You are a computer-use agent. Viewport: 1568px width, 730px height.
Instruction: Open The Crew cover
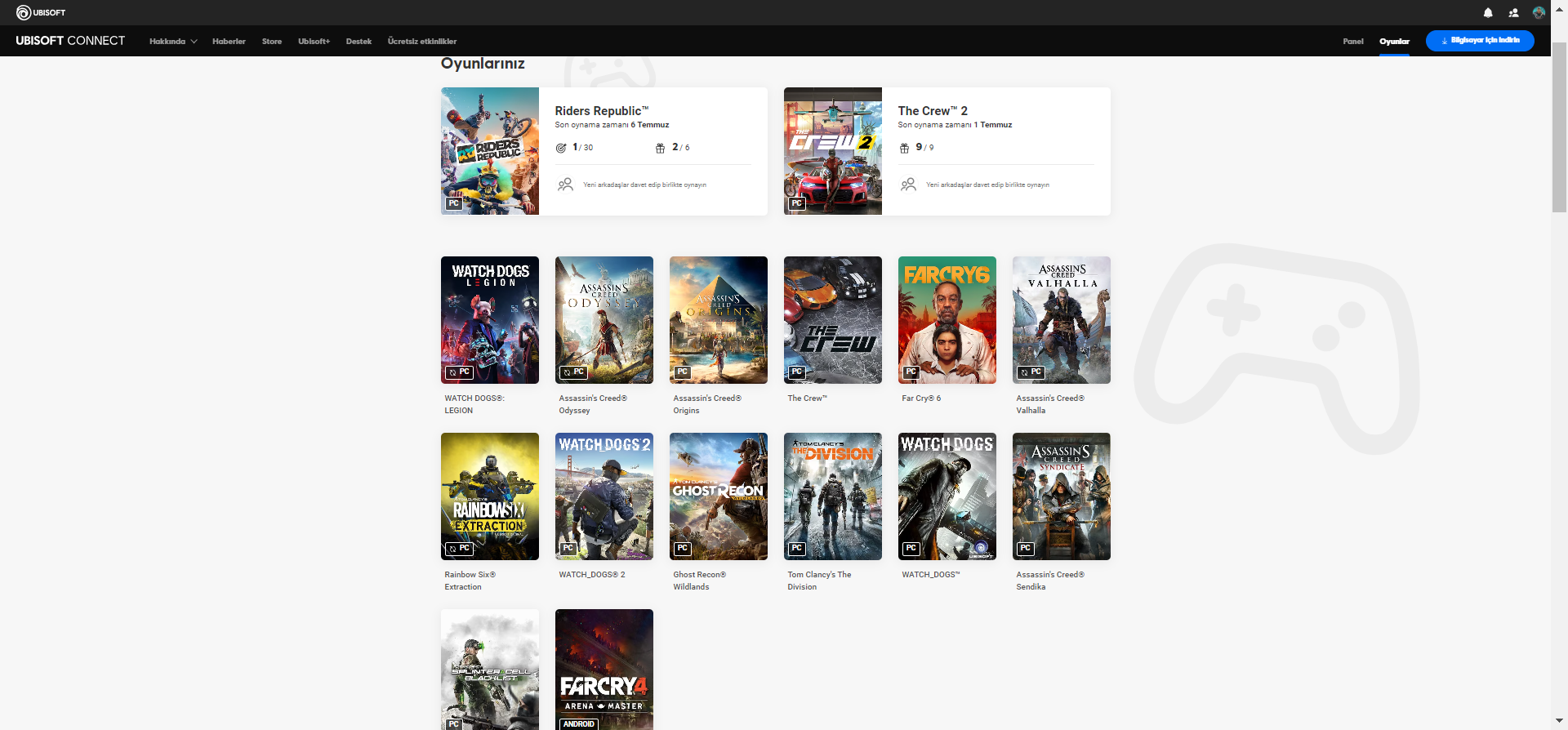[833, 320]
